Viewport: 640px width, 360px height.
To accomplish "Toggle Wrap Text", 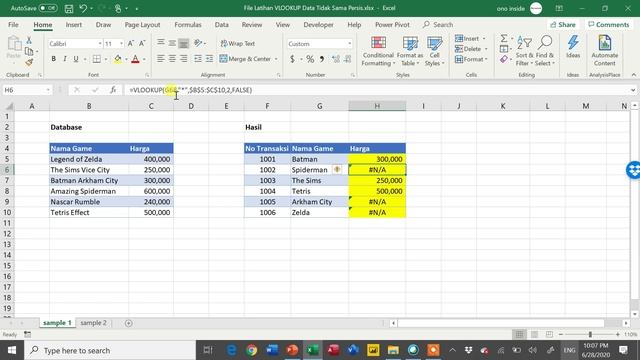I will point(238,43).
